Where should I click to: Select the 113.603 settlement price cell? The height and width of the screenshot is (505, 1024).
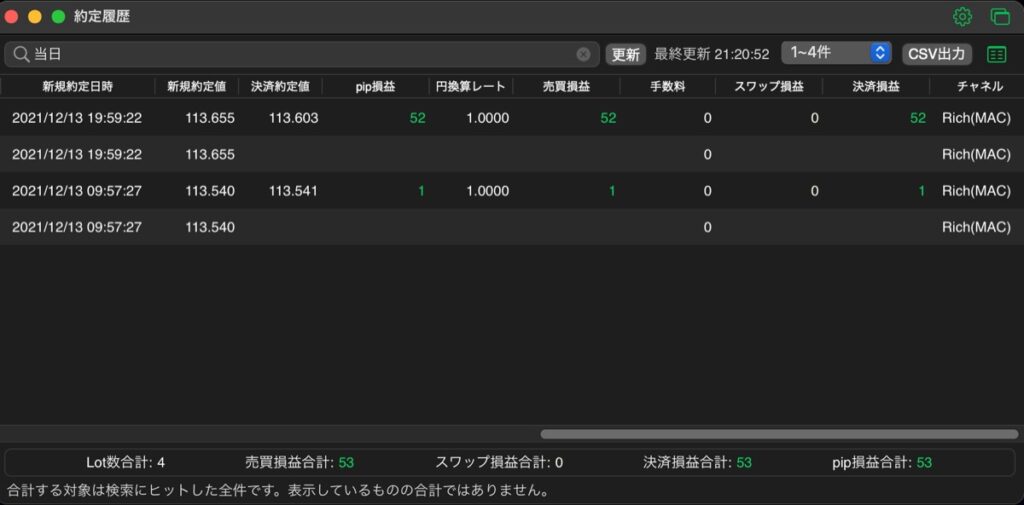coord(293,118)
